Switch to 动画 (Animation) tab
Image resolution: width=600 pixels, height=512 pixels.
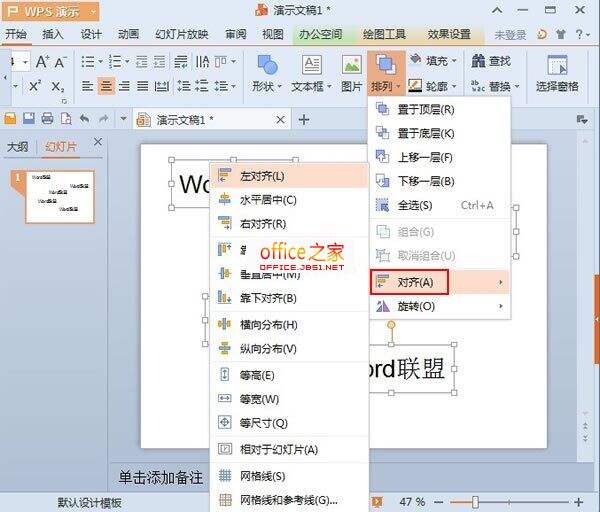click(128, 34)
